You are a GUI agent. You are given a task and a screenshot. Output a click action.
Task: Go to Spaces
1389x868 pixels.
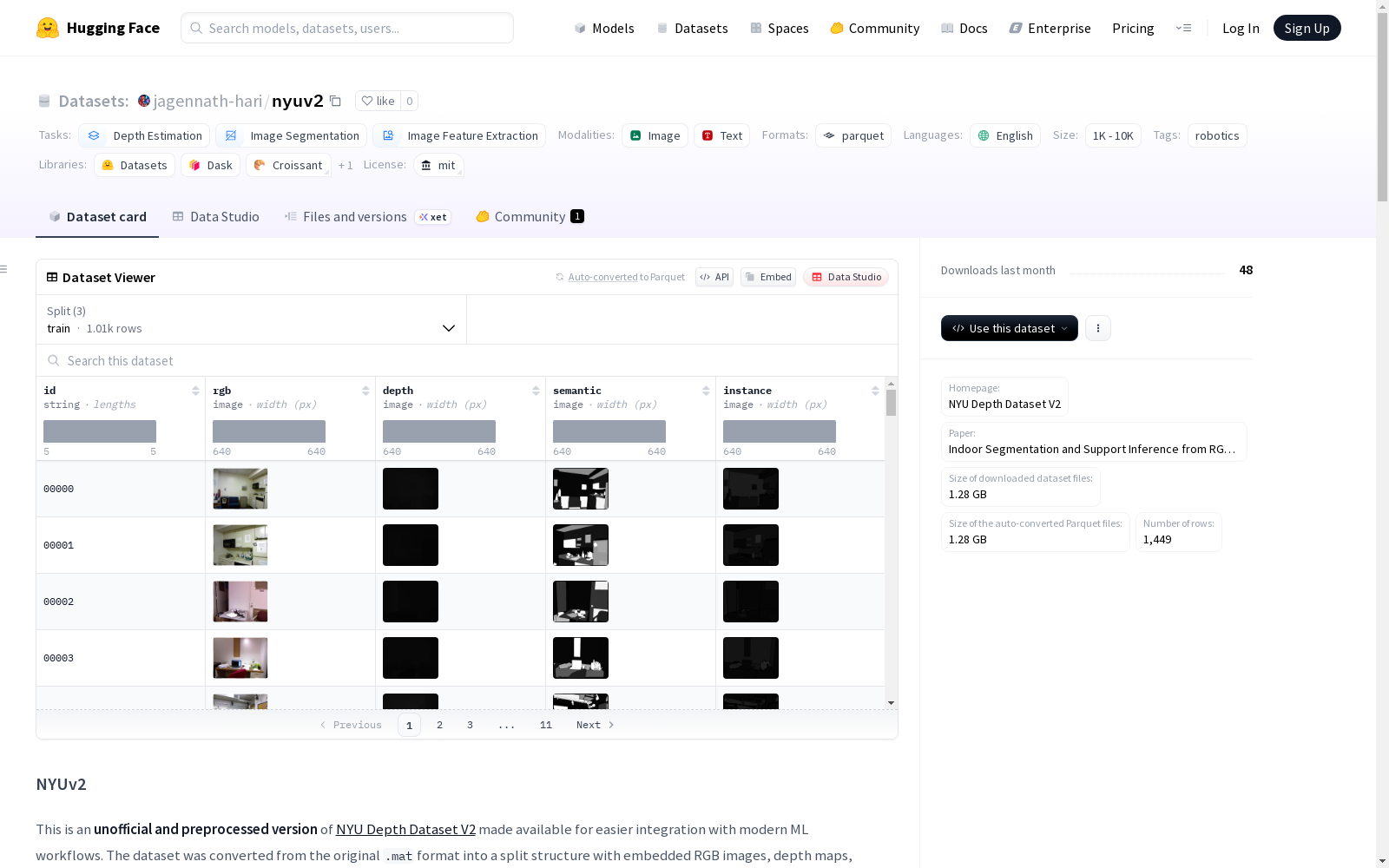780,28
